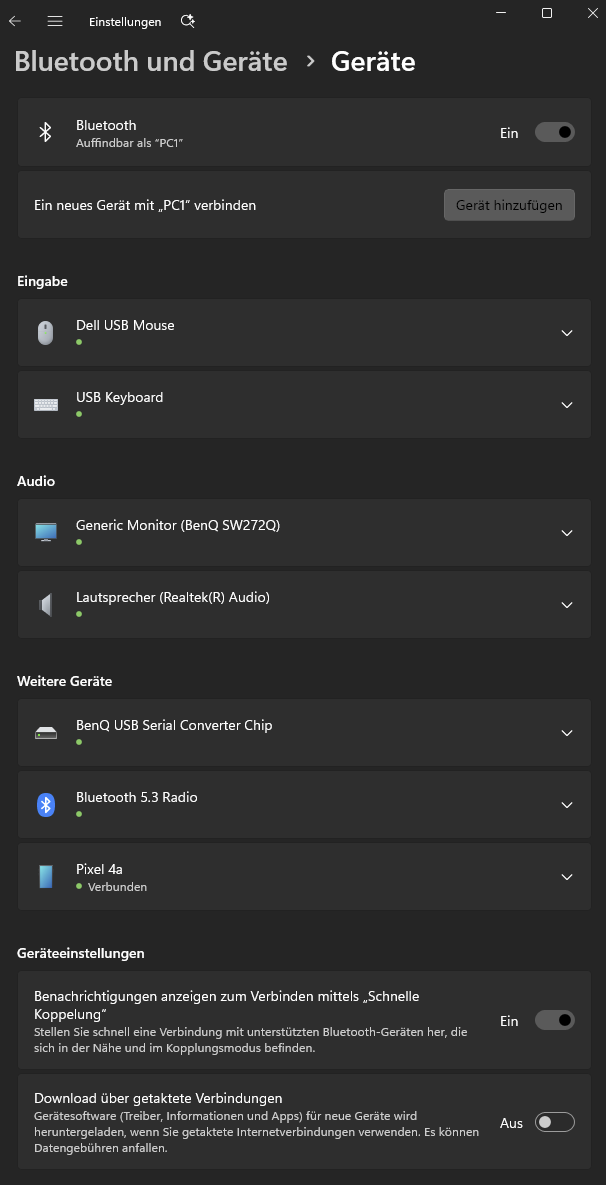The width and height of the screenshot is (606, 1185).
Task: Click the Dell USB Mouse icon
Action: 45,333
